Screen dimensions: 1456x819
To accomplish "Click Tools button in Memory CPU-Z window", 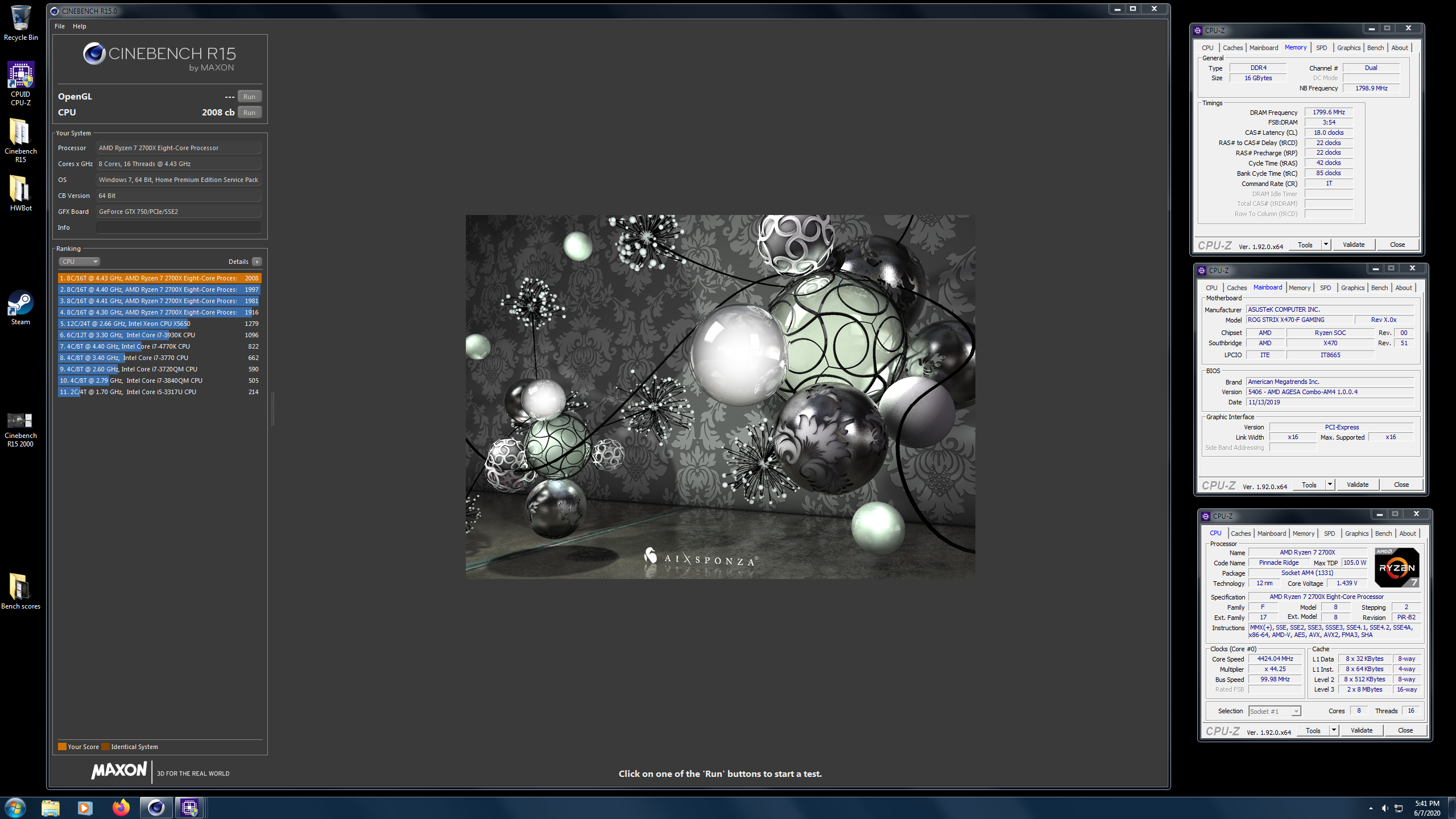I will 1305,245.
